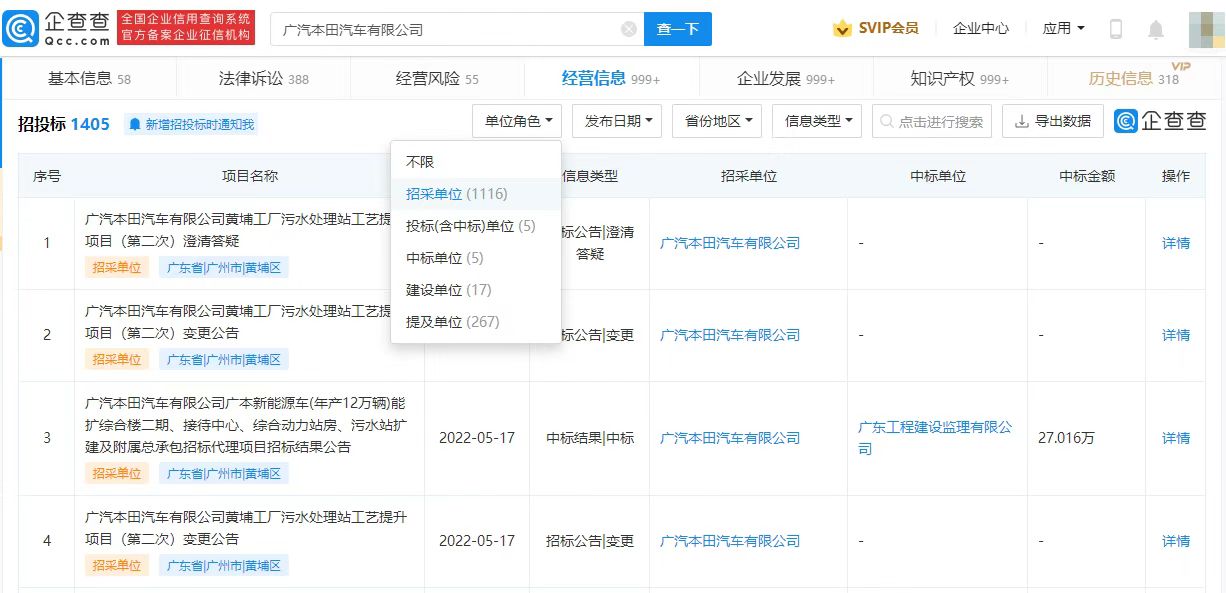Screen dimensions: 1226x593
Task: Switch to 企业发展 tab
Action: point(786,78)
